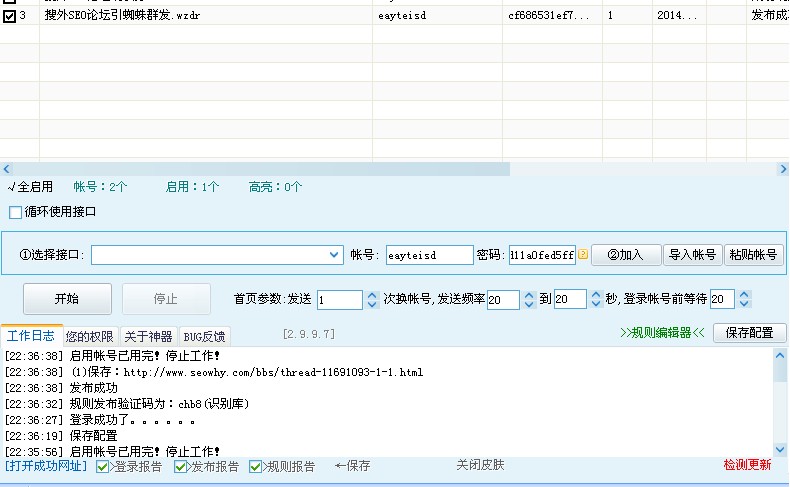Screen dimensions: 790x487
Task: Click the 关闭皮肤 link
Action: pyautogui.click(x=480, y=465)
